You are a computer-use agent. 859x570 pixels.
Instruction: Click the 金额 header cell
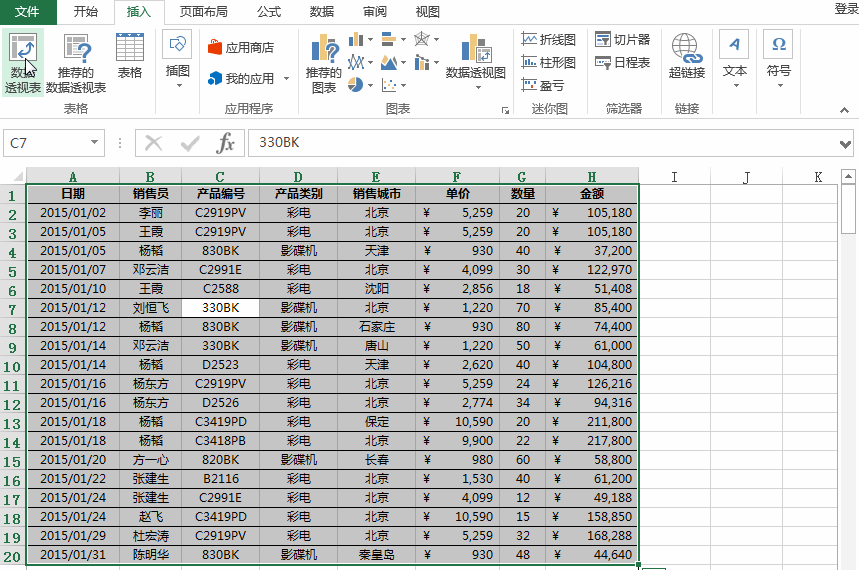point(592,194)
